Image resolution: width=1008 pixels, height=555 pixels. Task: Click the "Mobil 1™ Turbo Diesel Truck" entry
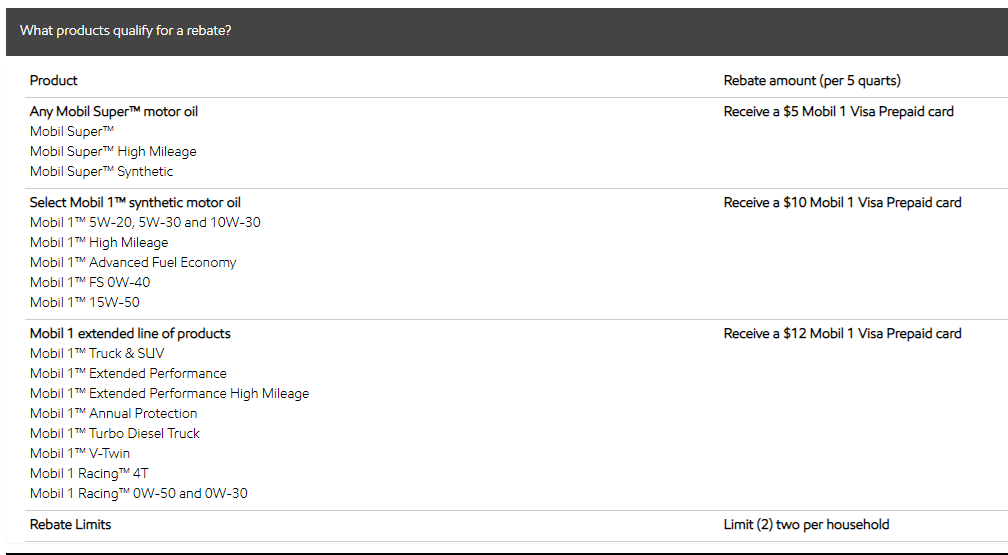coord(115,434)
